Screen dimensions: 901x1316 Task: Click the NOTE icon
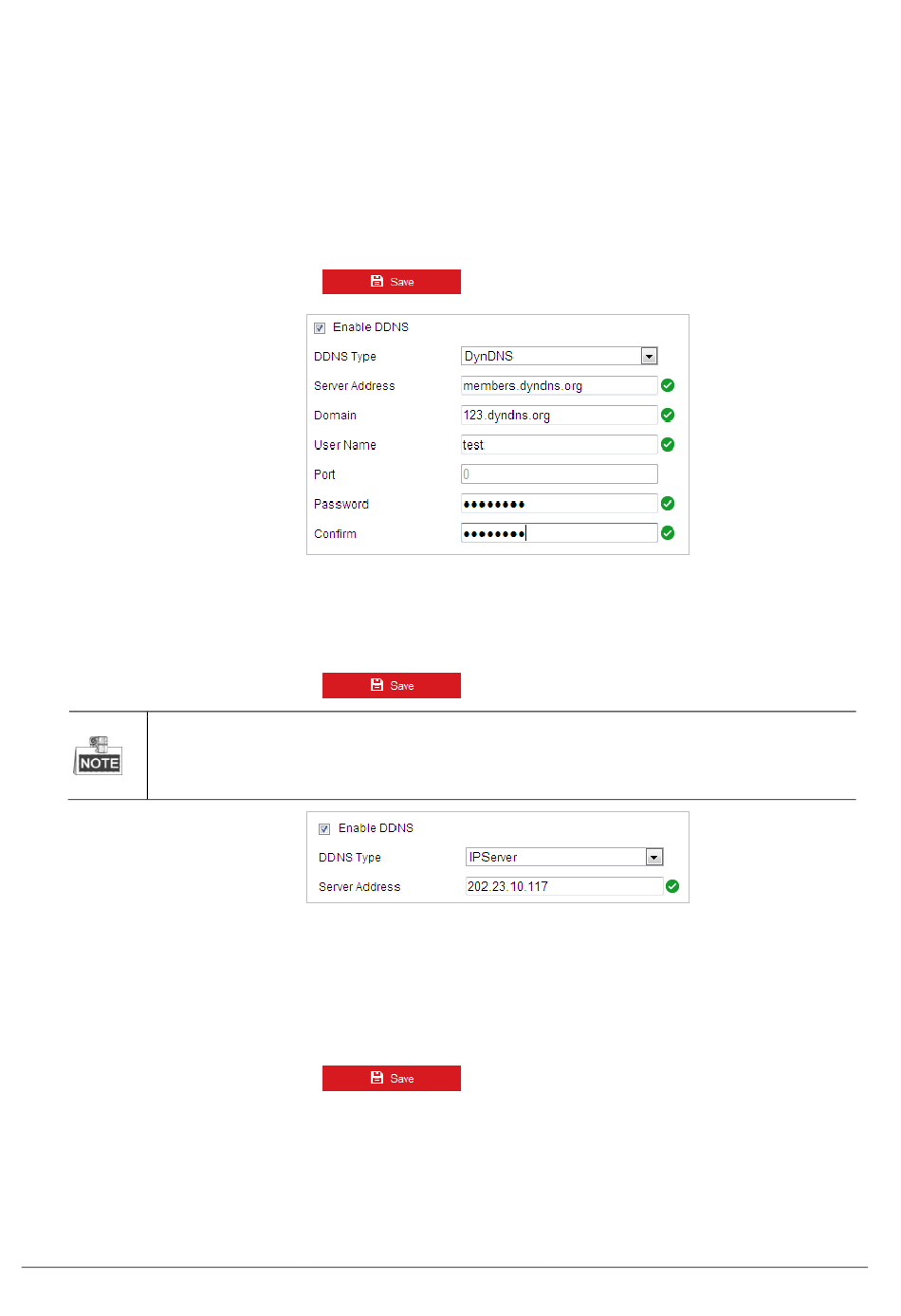99,755
